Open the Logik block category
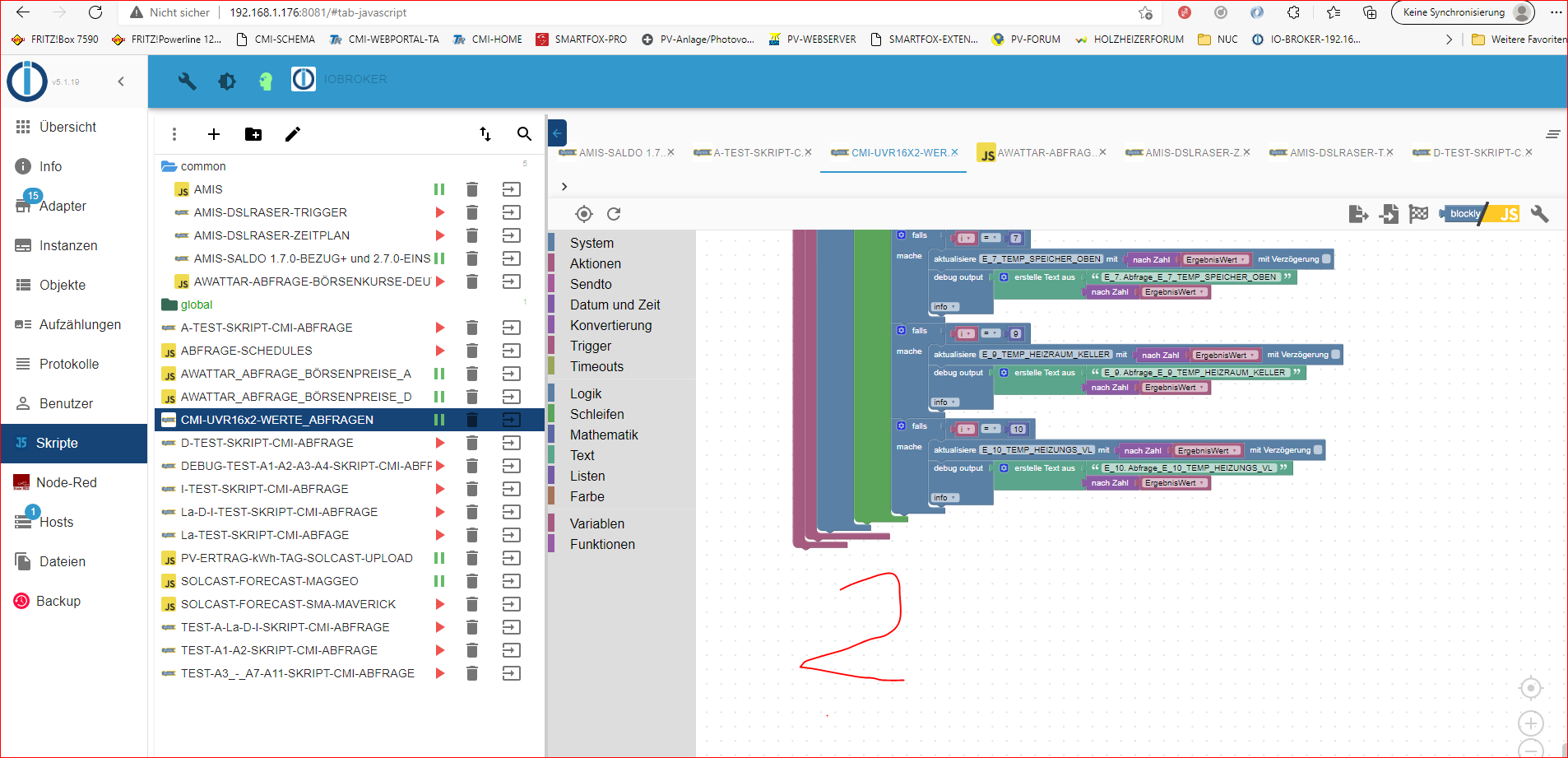This screenshot has height=758, width=1568. [586, 394]
